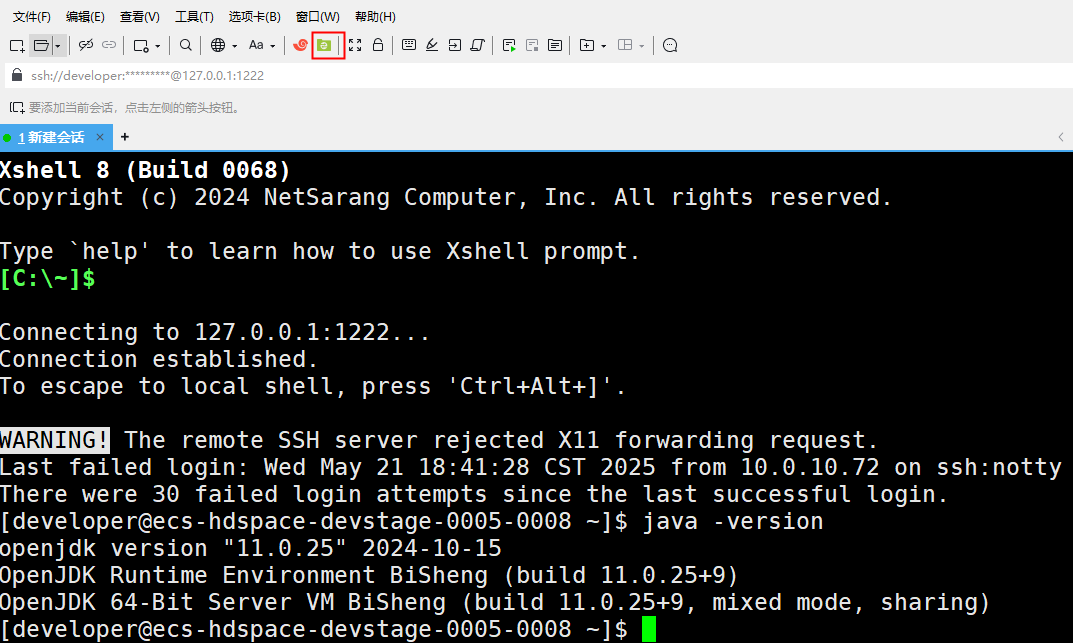The width and height of the screenshot is (1073, 643).
Task: Add a new tab with plus button
Action: tap(125, 137)
